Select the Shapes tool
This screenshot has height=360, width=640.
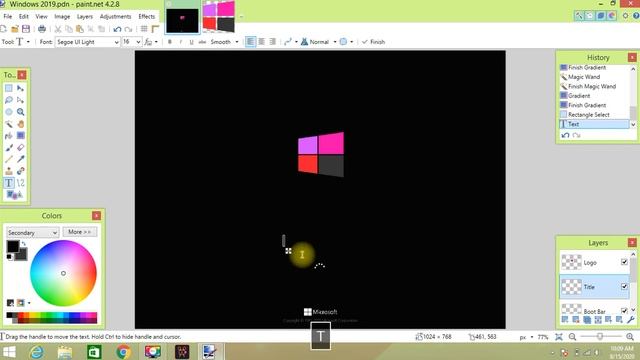pyautogui.click(x=14, y=195)
